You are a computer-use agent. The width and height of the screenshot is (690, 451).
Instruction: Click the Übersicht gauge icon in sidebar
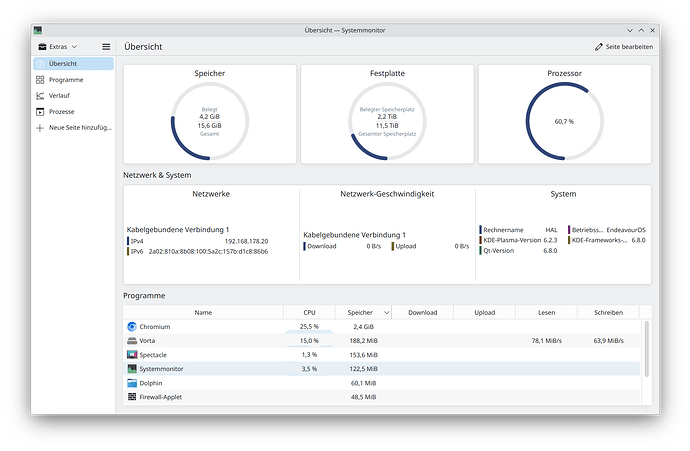(40, 63)
